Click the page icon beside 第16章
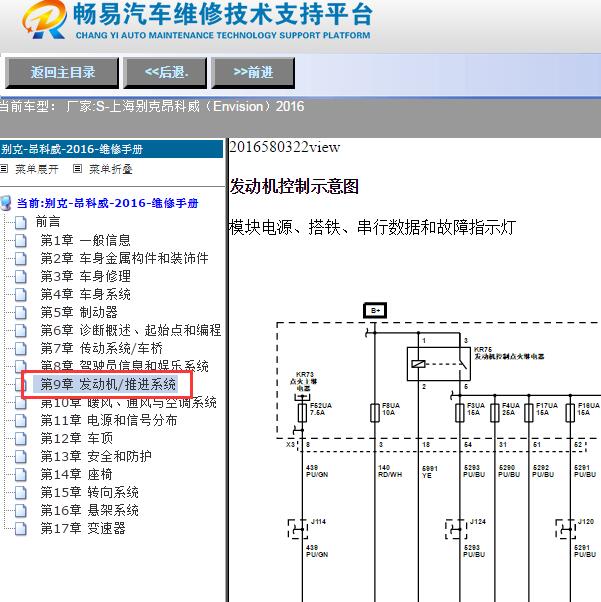This screenshot has height=602, width=601. (21, 511)
